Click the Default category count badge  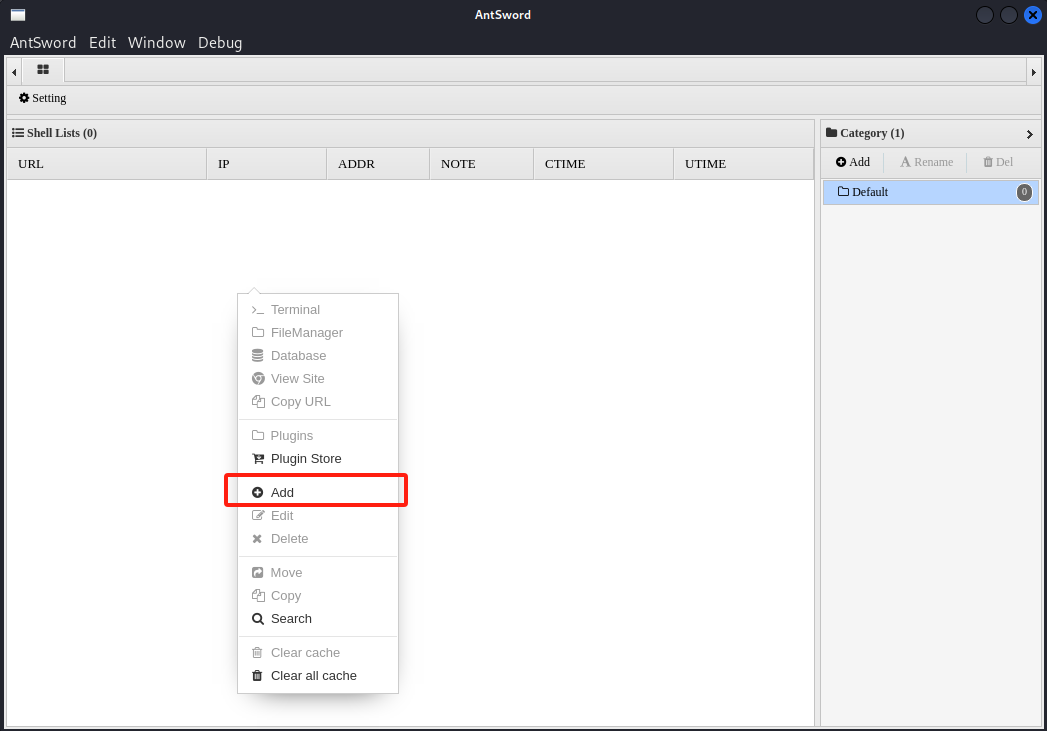(1024, 192)
